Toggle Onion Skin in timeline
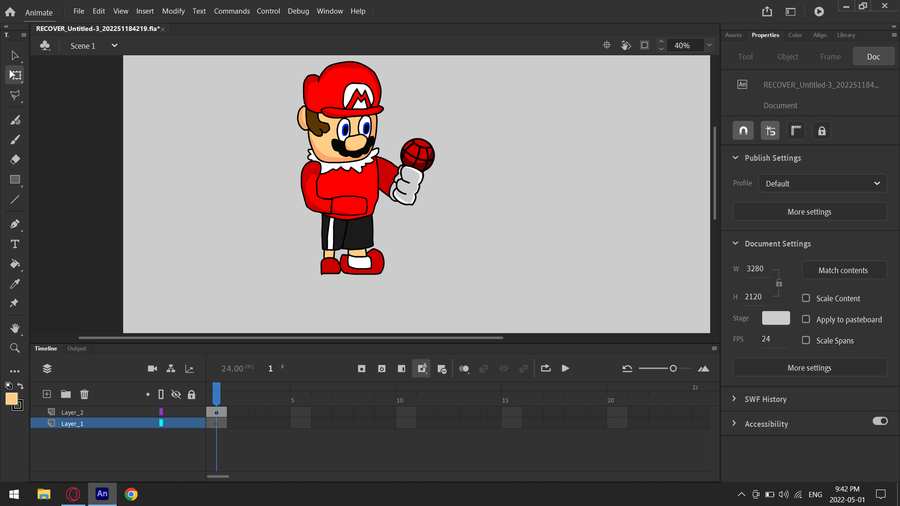This screenshot has height=506, width=900. click(464, 368)
